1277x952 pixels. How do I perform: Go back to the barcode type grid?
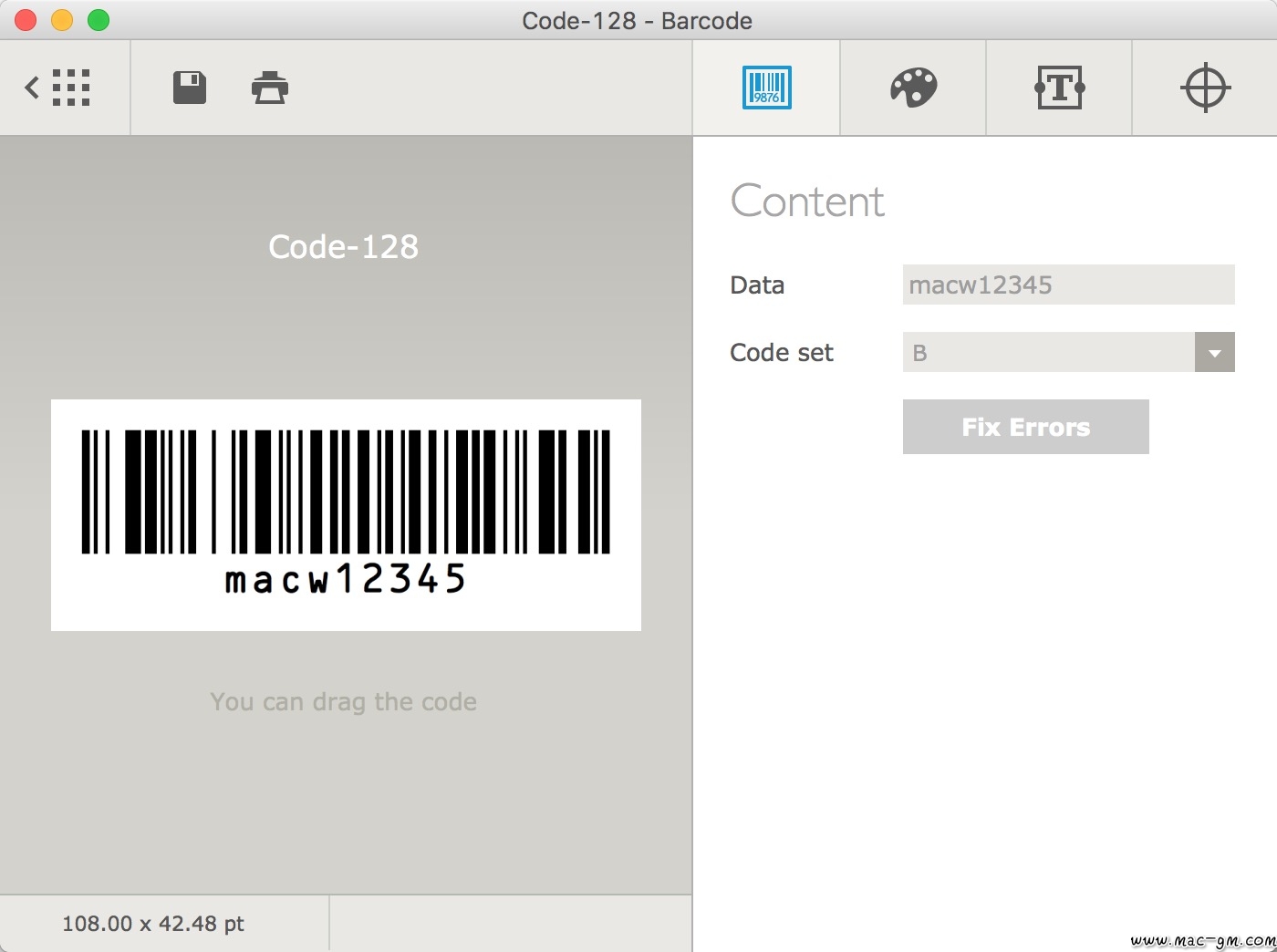click(x=57, y=88)
